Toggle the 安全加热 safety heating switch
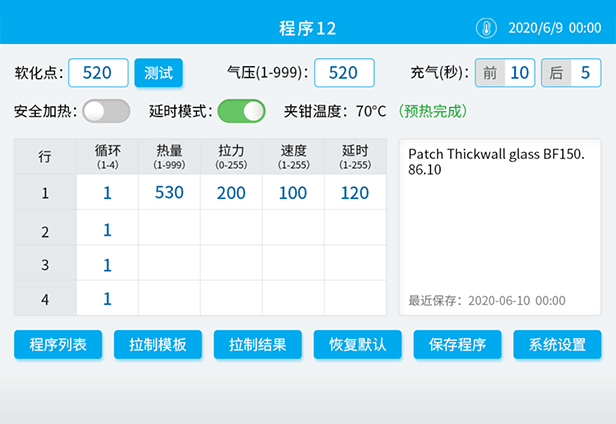Viewport: 616px width, 424px height. click(x=106, y=110)
